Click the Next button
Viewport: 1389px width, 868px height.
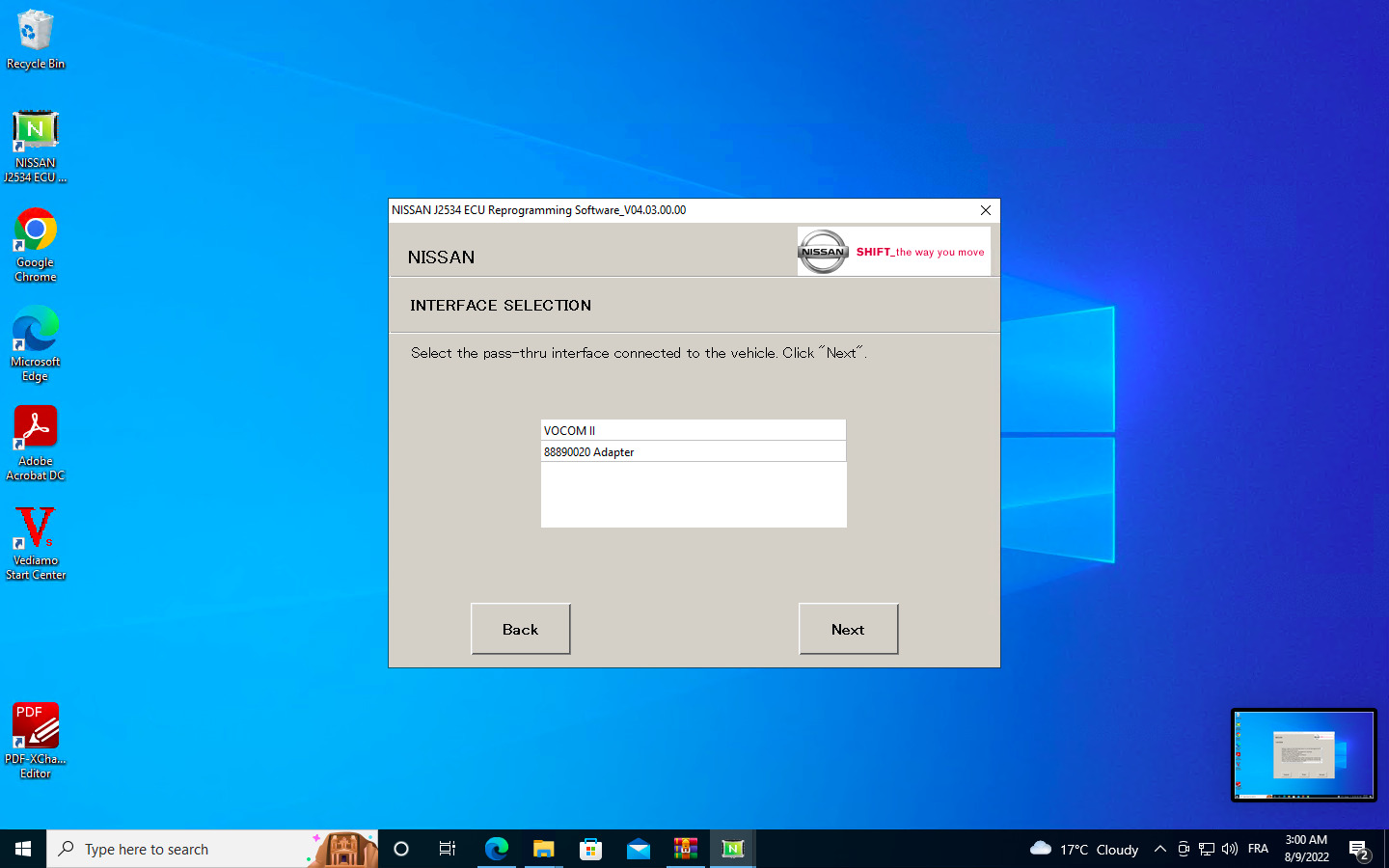coord(848,629)
